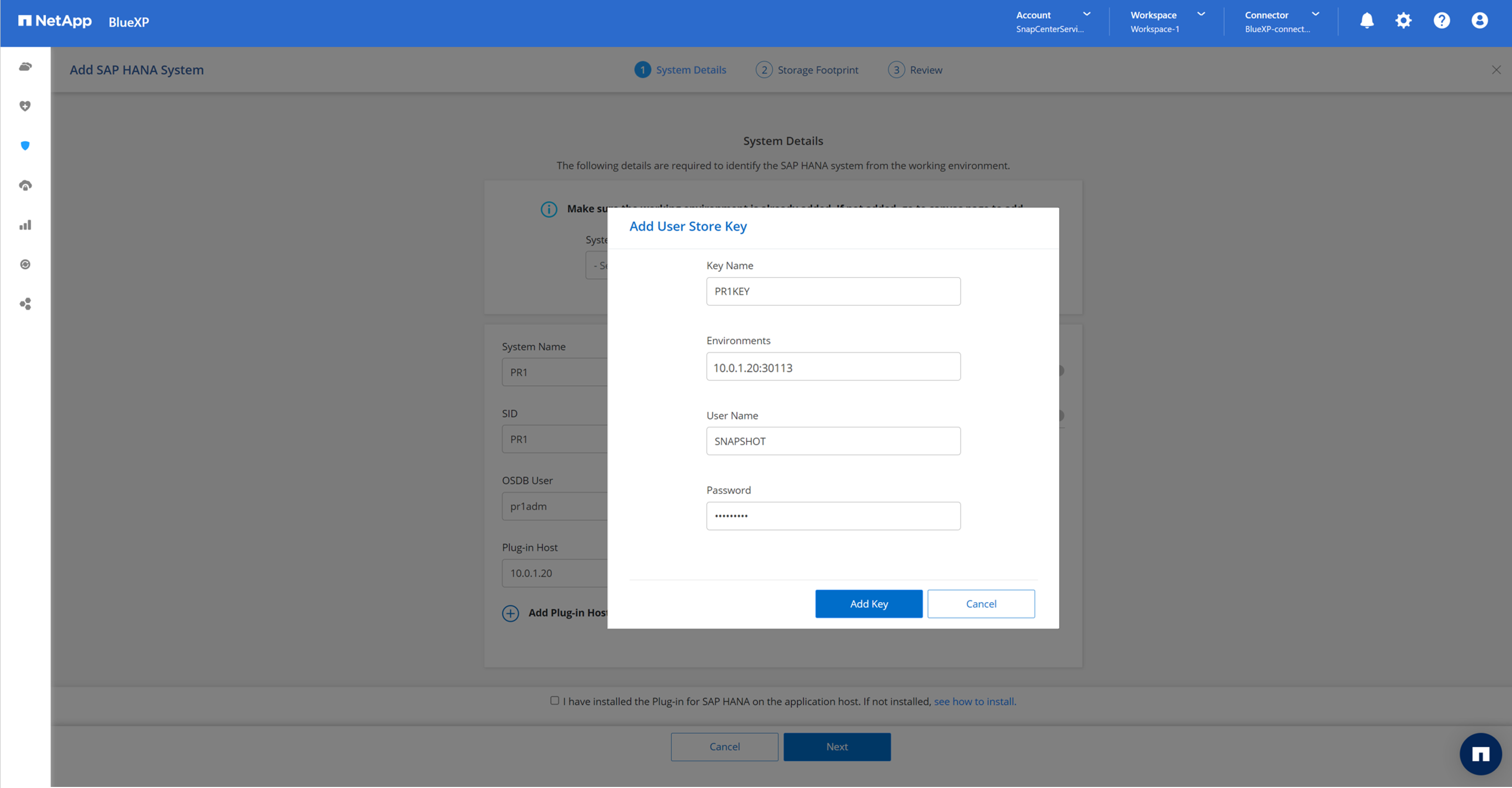Select the protection shield sidebar icon
This screenshot has width=1512, height=788.
pyautogui.click(x=25, y=145)
